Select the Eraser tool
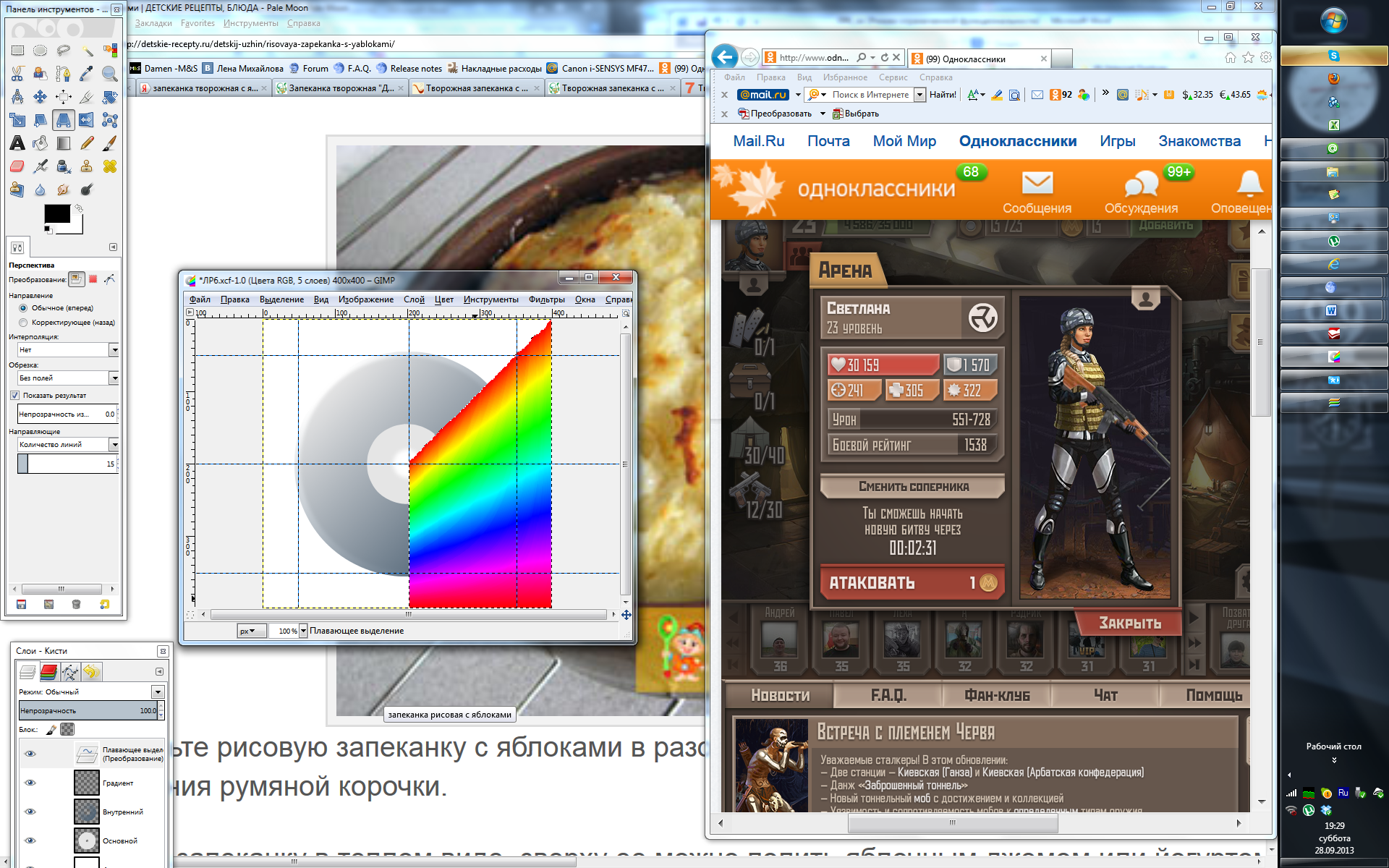The image size is (1389, 868). pos(17,166)
